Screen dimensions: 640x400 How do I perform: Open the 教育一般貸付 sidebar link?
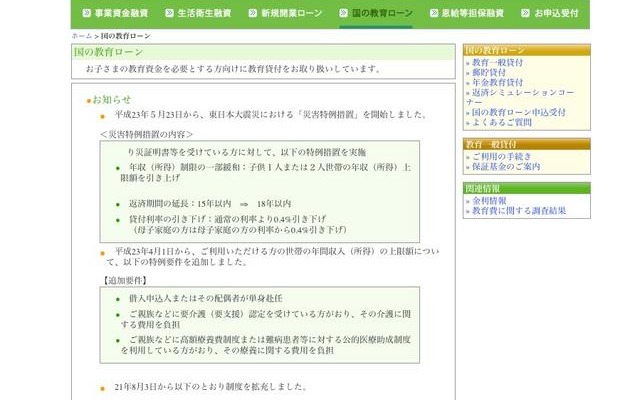point(497,62)
